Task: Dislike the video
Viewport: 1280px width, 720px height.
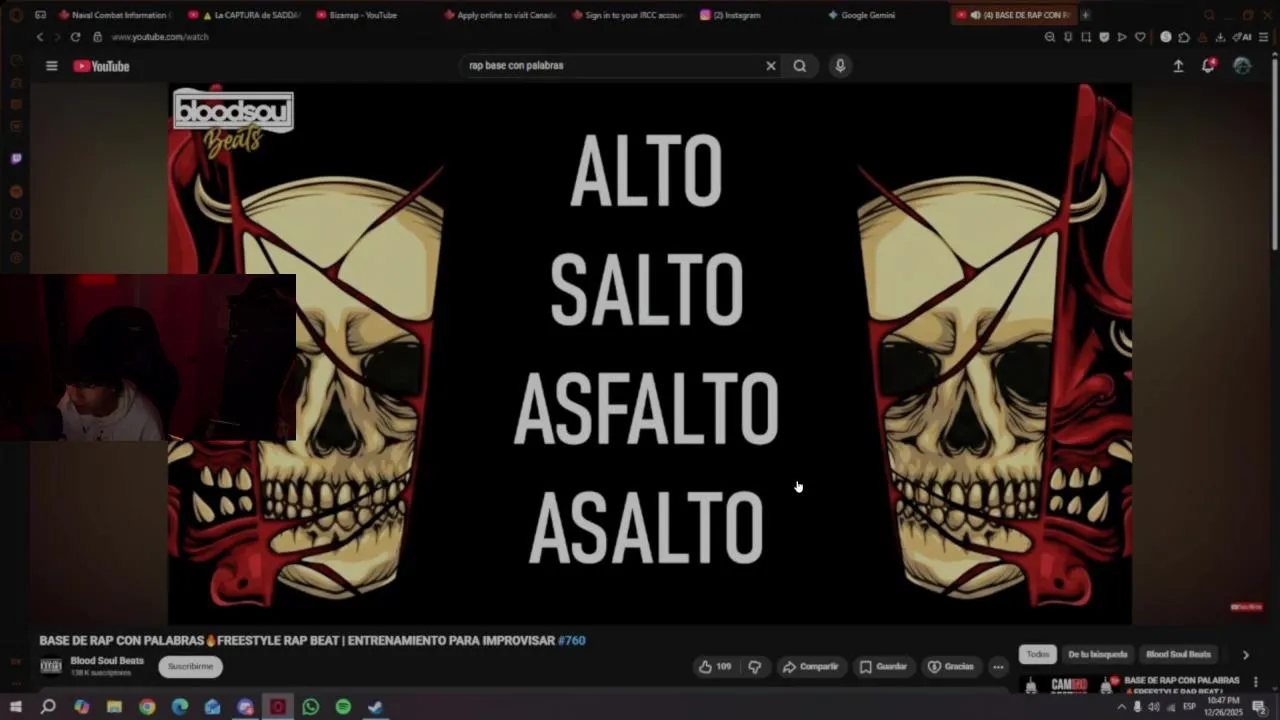Action: point(755,667)
